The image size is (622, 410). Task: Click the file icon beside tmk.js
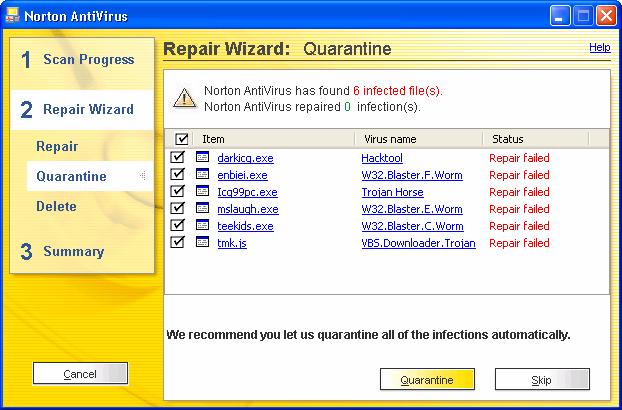coord(202,242)
